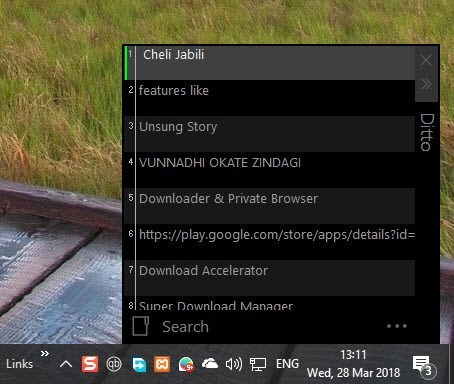Screen dimensions: 454x384
Task: Click the Links toolbar label
Action: click(x=19, y=364)
